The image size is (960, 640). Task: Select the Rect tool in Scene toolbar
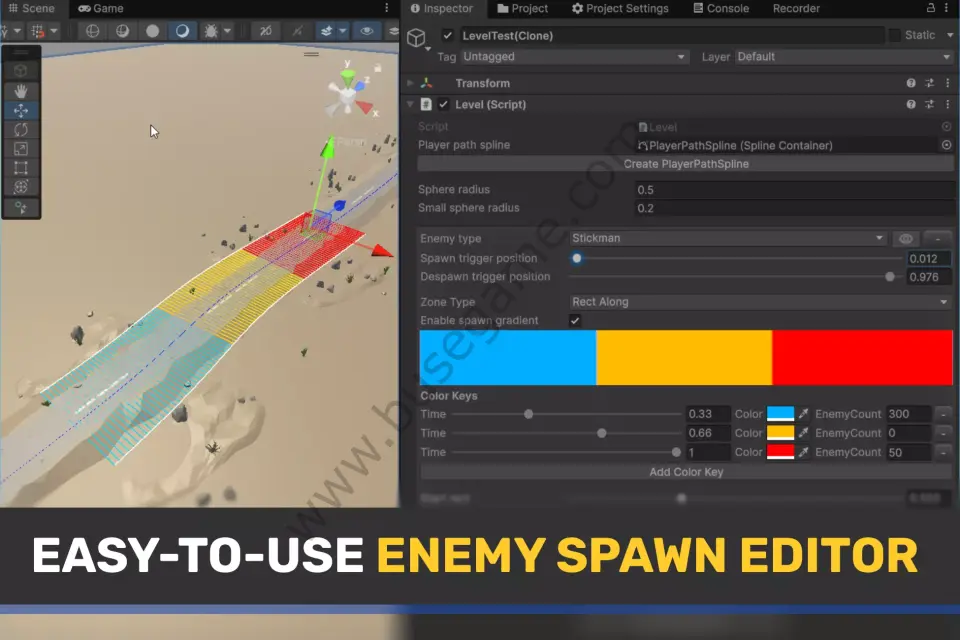[x=21, y=167]
